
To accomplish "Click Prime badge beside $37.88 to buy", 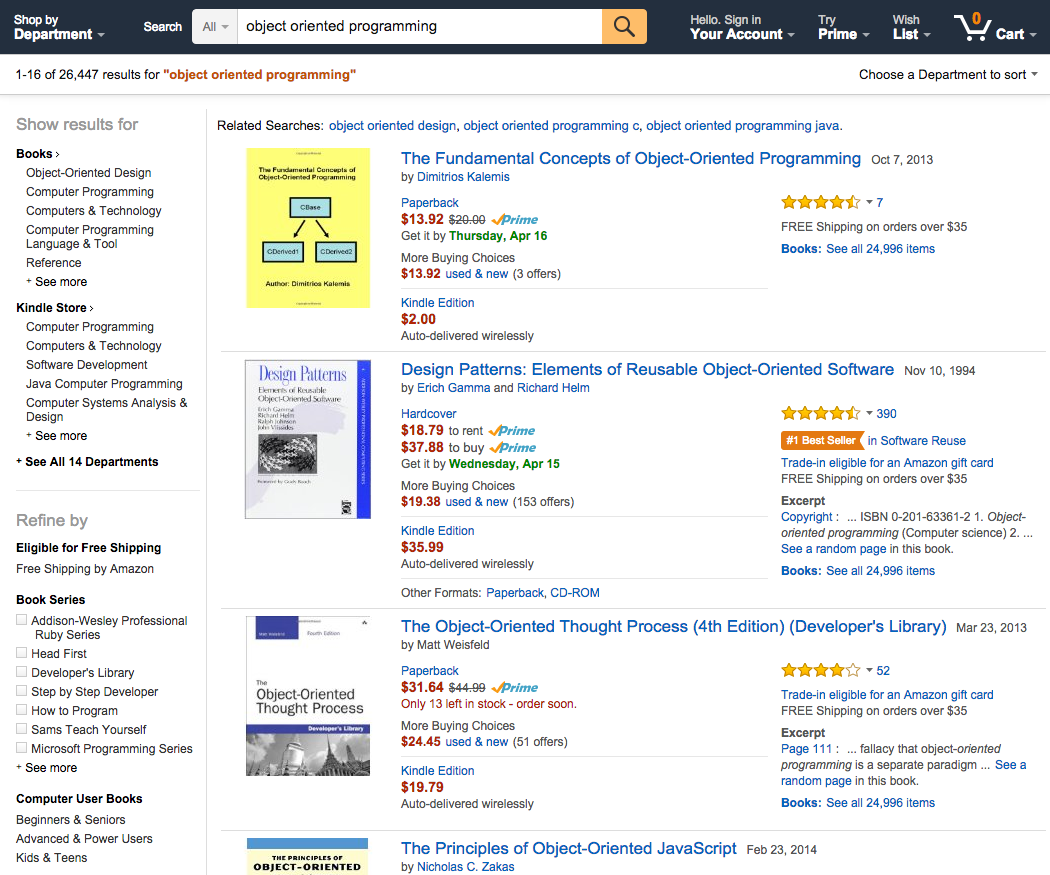I will 513,448.
